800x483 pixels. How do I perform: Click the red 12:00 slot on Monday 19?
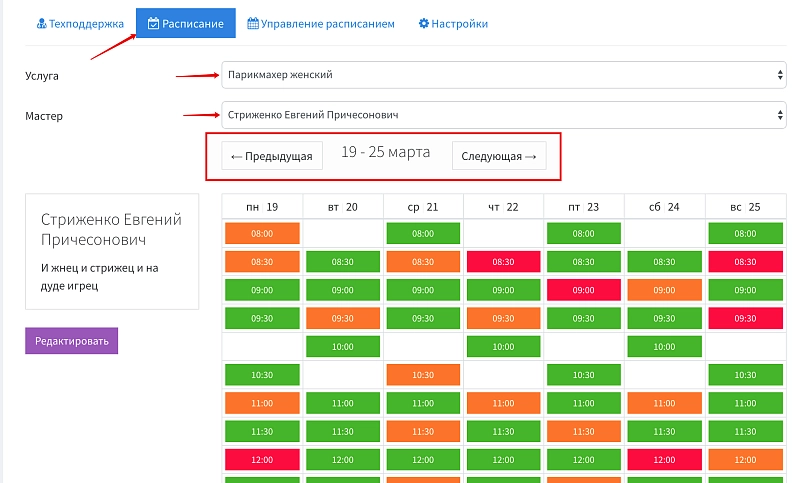click(261, 460)
